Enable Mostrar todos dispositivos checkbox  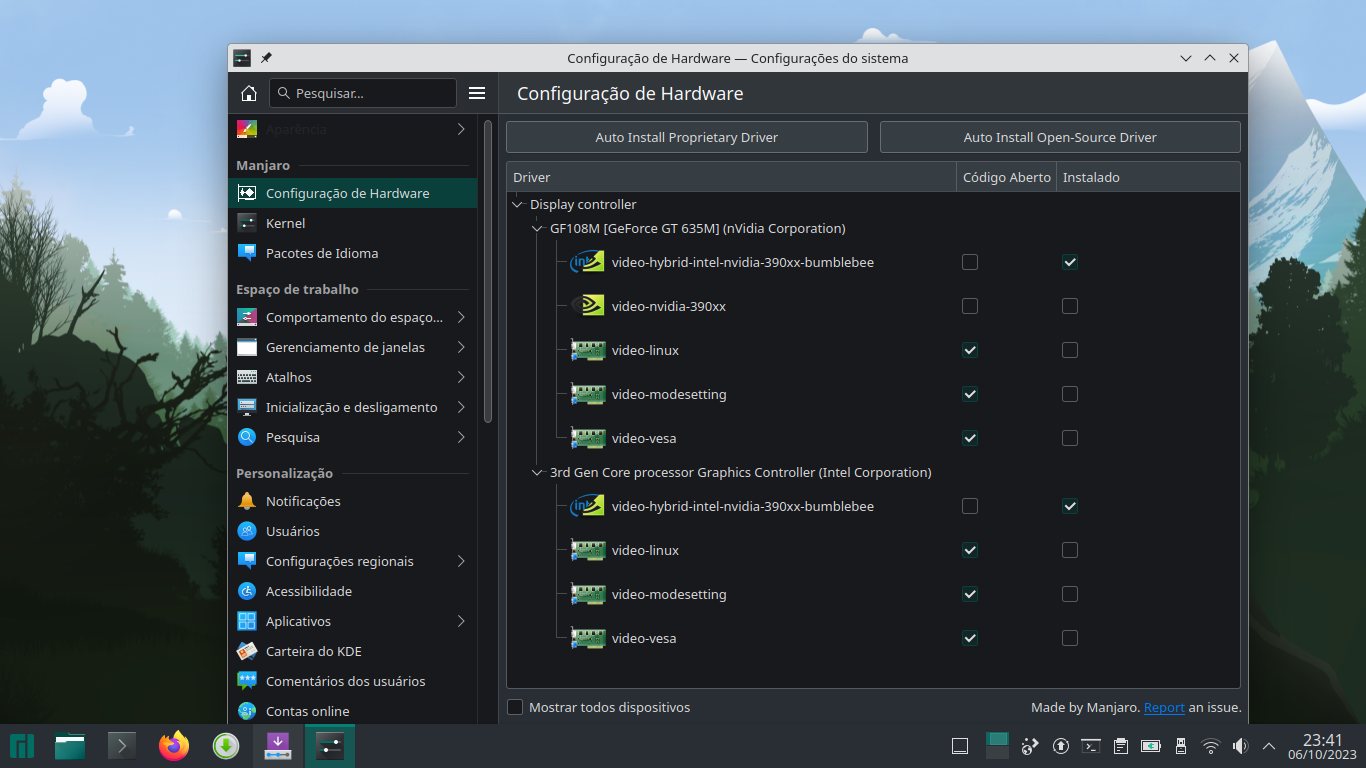[x=515, y=707]
